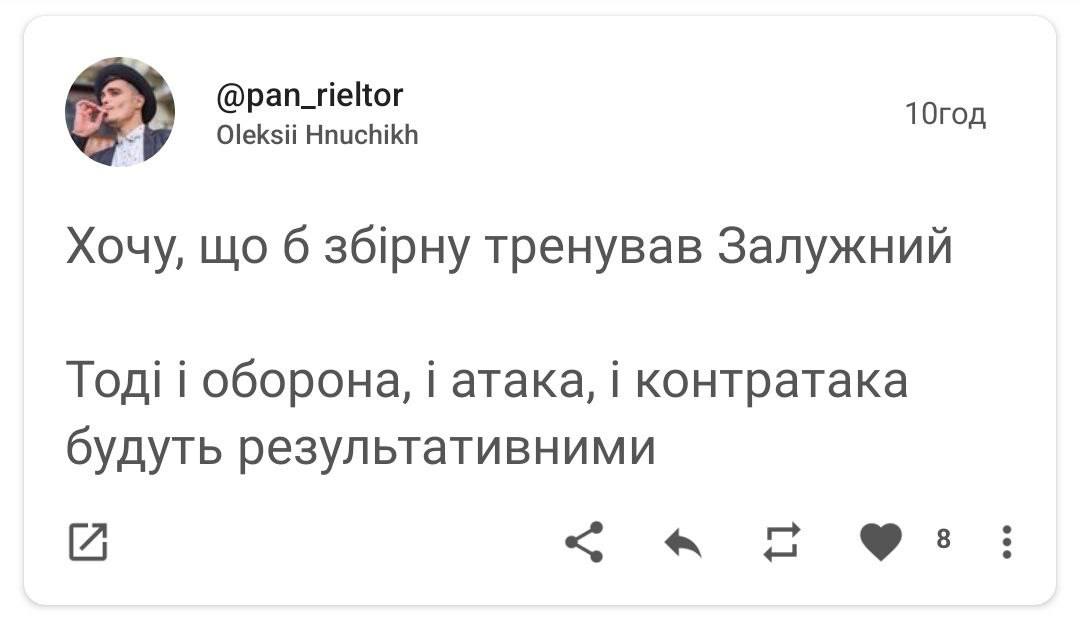Click the share network nodes icon
The height and width of the screenshot is (621, 1080).
pos(583,540)
